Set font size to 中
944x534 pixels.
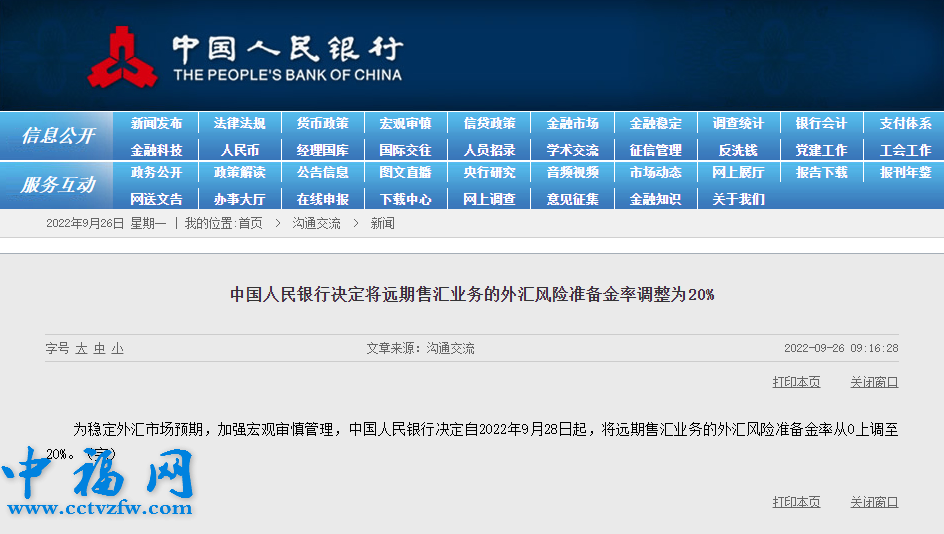click(x=99, y=348)
